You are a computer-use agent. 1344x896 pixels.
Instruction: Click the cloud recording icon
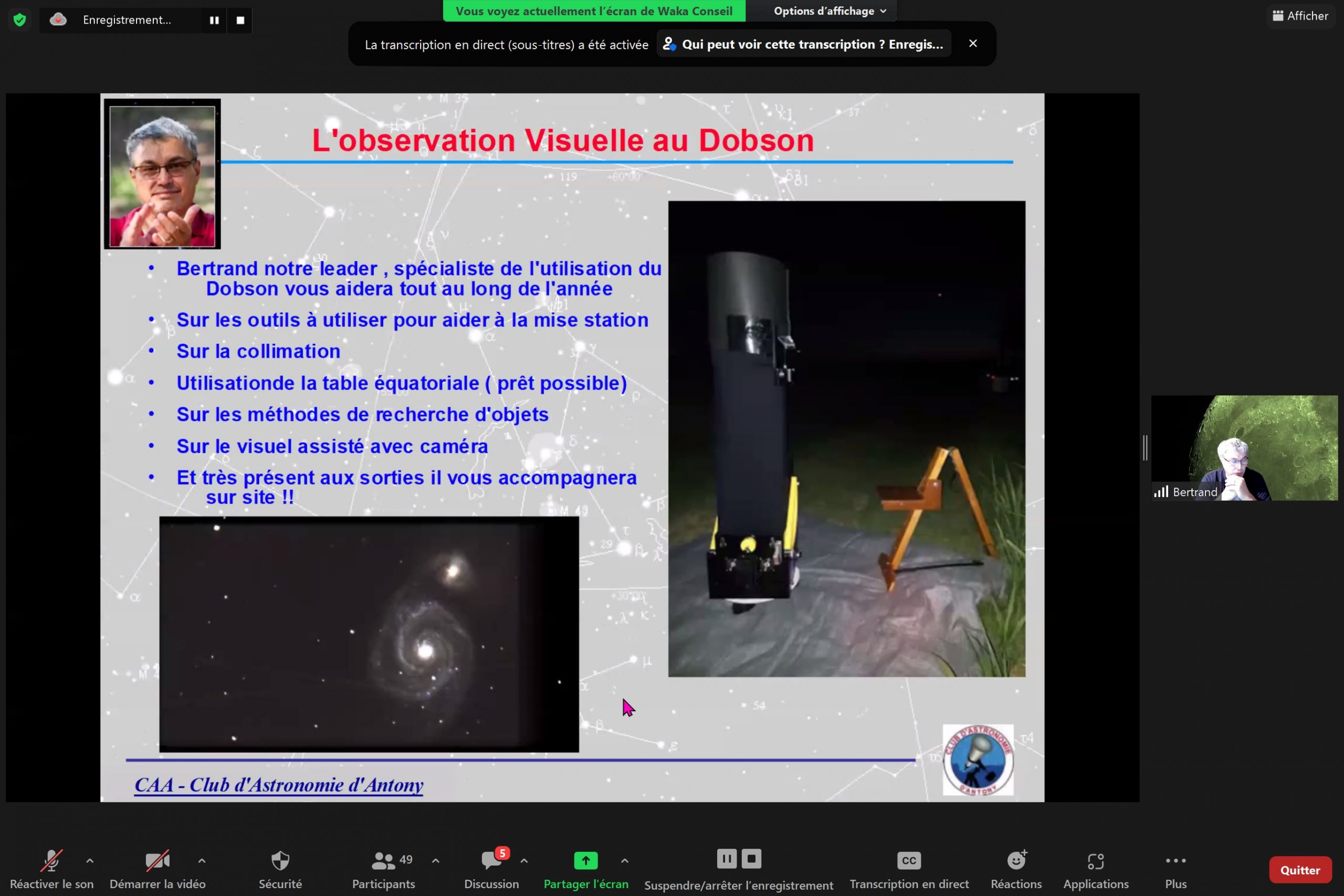tap(58, 20)
